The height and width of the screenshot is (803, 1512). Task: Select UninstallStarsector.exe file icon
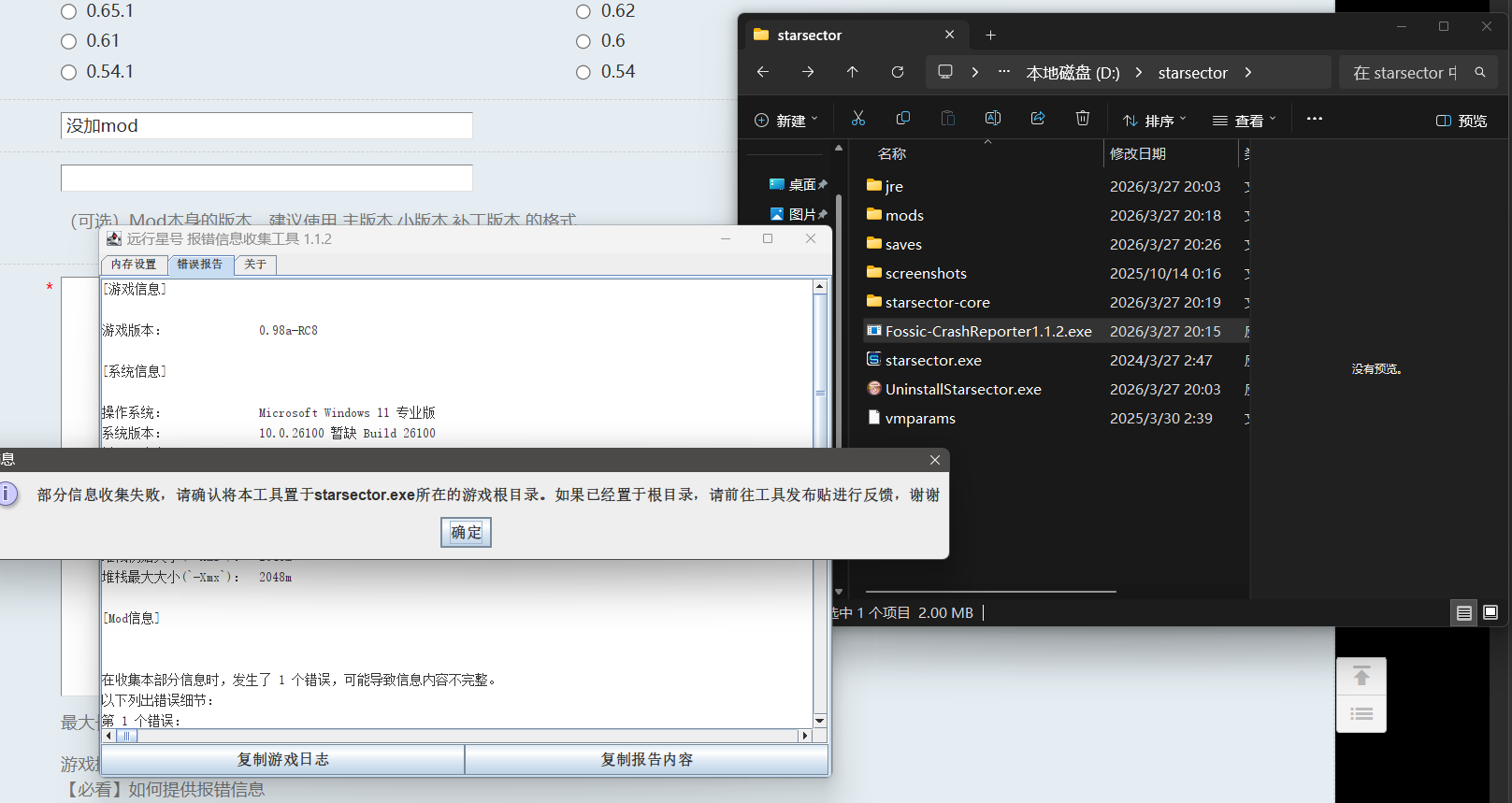pyautogui.click(x=873, y=388)
